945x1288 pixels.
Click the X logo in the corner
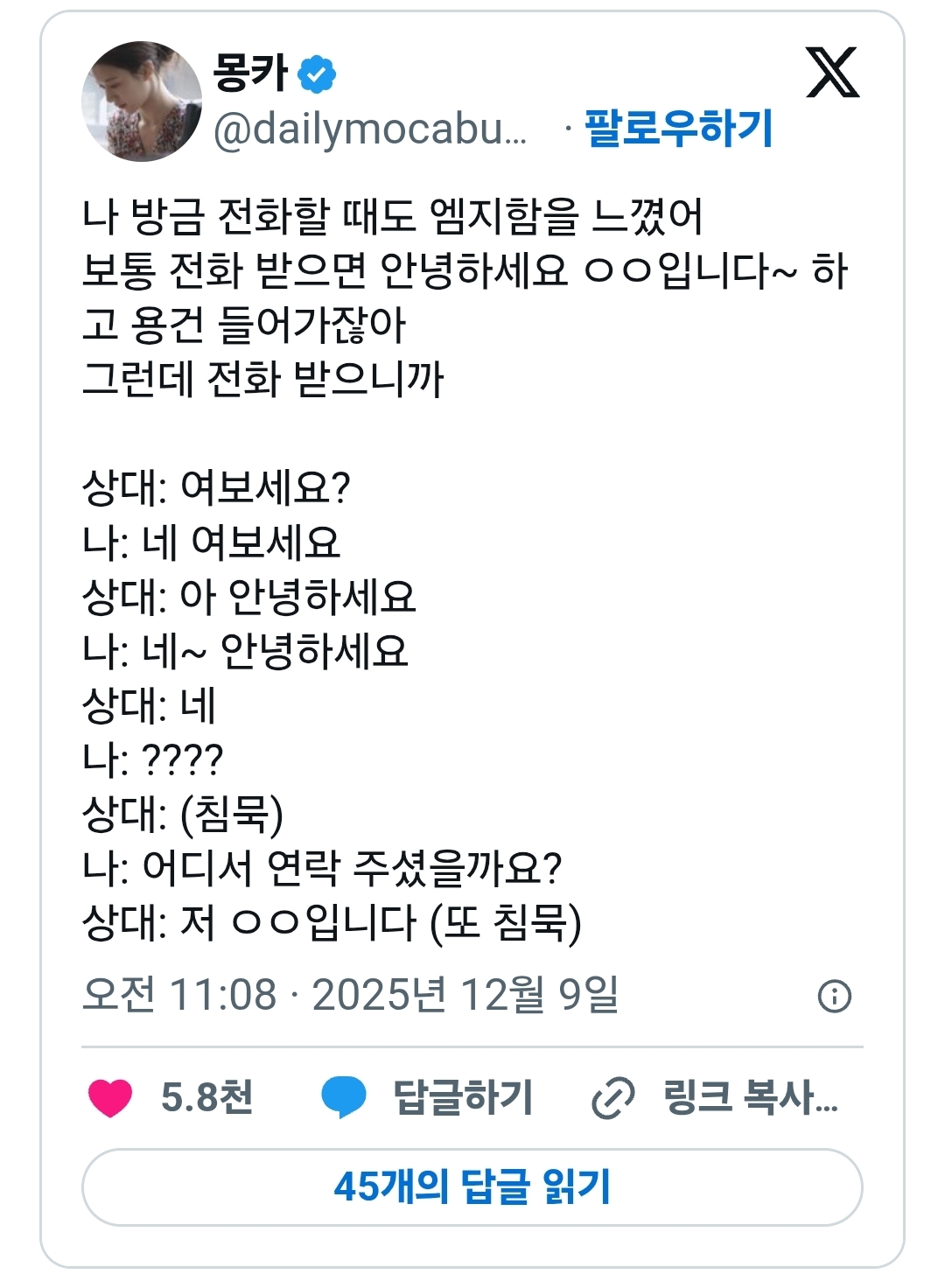click(832, 73)
